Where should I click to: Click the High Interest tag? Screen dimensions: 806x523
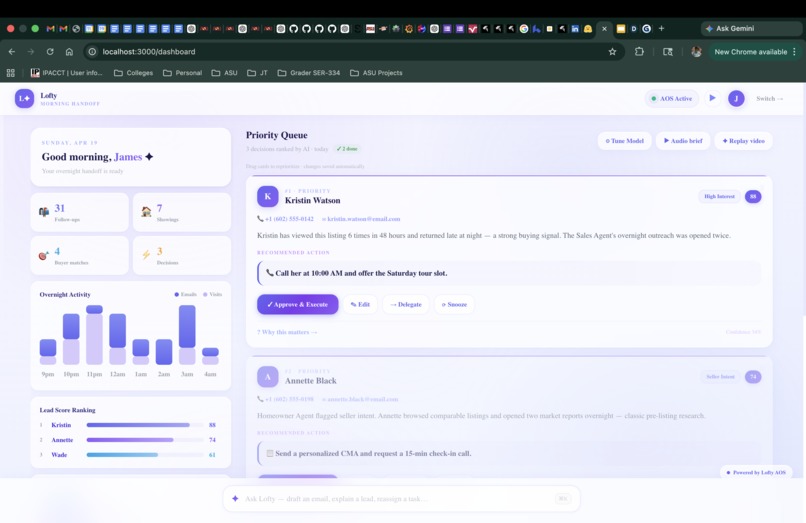pos(719,196)
